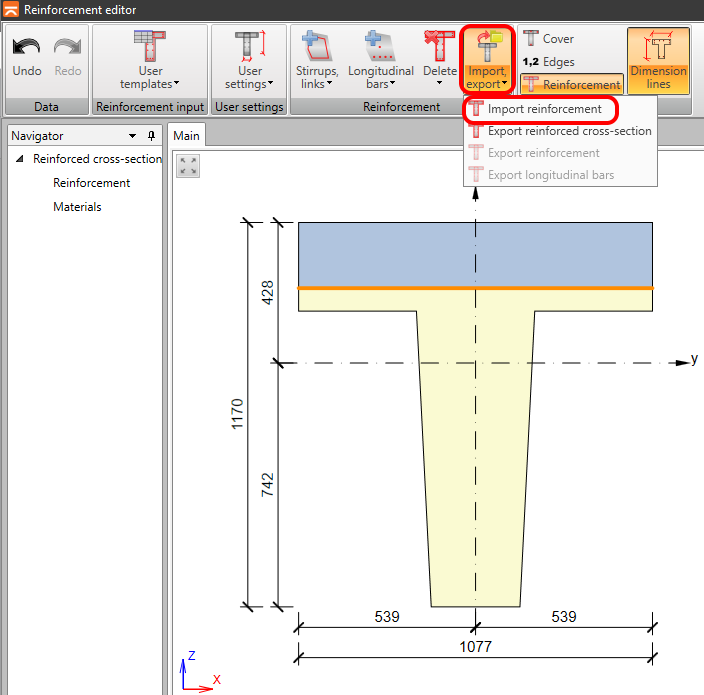This screenshot has height=695, width=704.
Task: Click the Redo arrow icon
Action: tap(67, 48)
